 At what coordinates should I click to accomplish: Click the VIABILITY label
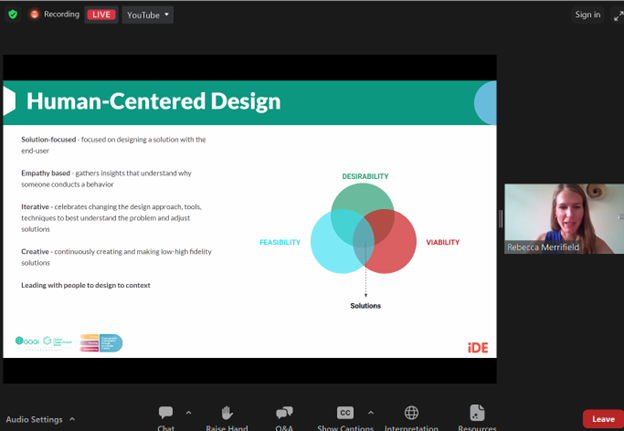tap(443, 242)
